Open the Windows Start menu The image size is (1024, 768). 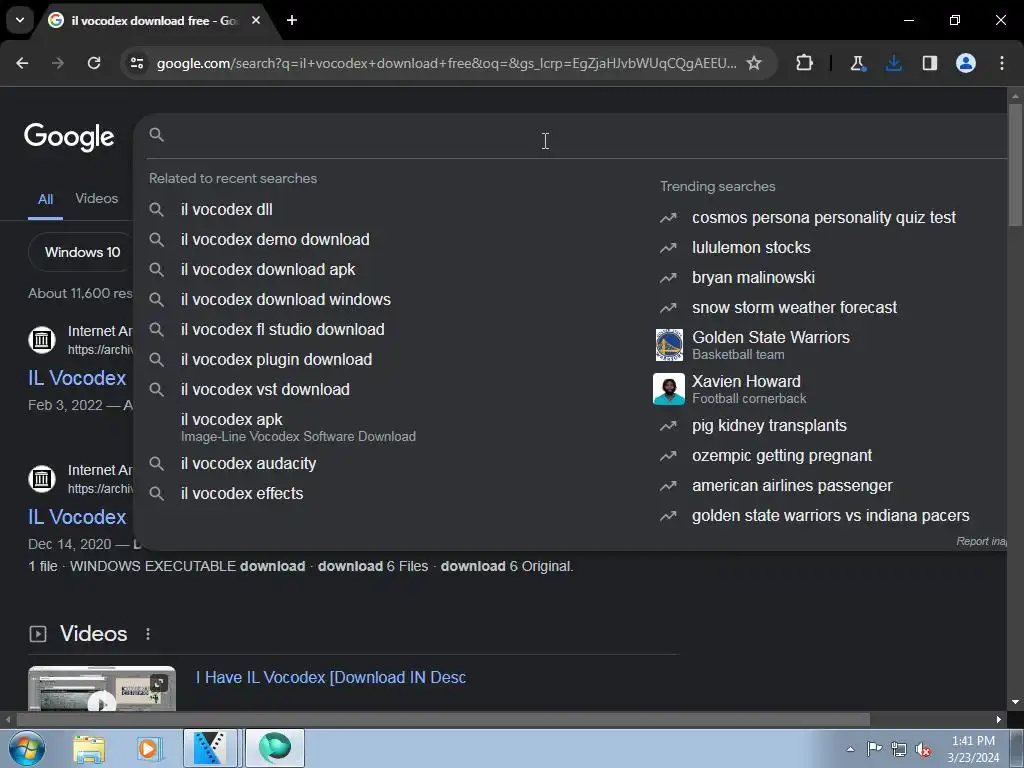tap(25, 748)
